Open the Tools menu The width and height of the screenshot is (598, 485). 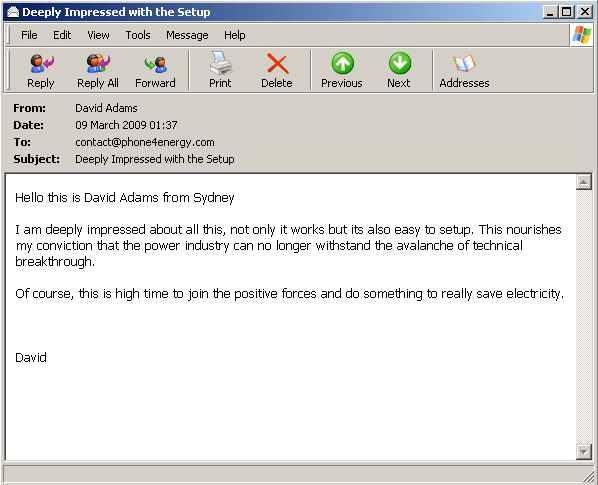[x=138, y=35]
